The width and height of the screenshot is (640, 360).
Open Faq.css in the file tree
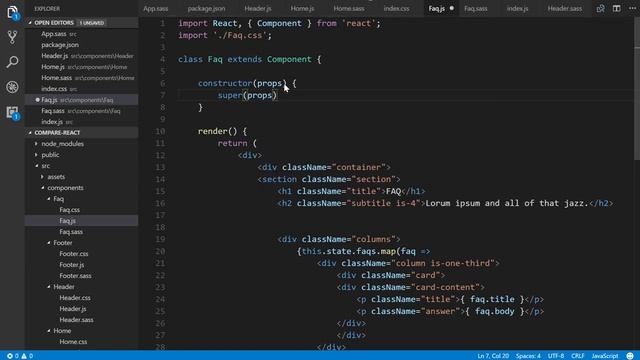coord(69,210)
